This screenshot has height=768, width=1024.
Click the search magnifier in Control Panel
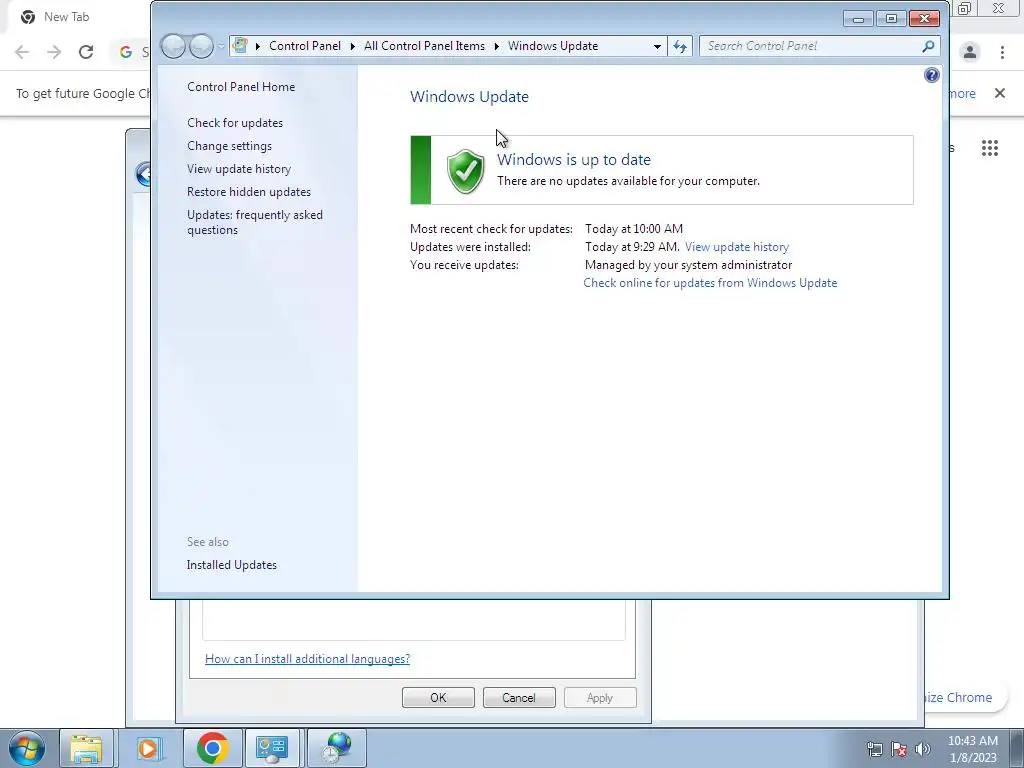tap(928, 46)
